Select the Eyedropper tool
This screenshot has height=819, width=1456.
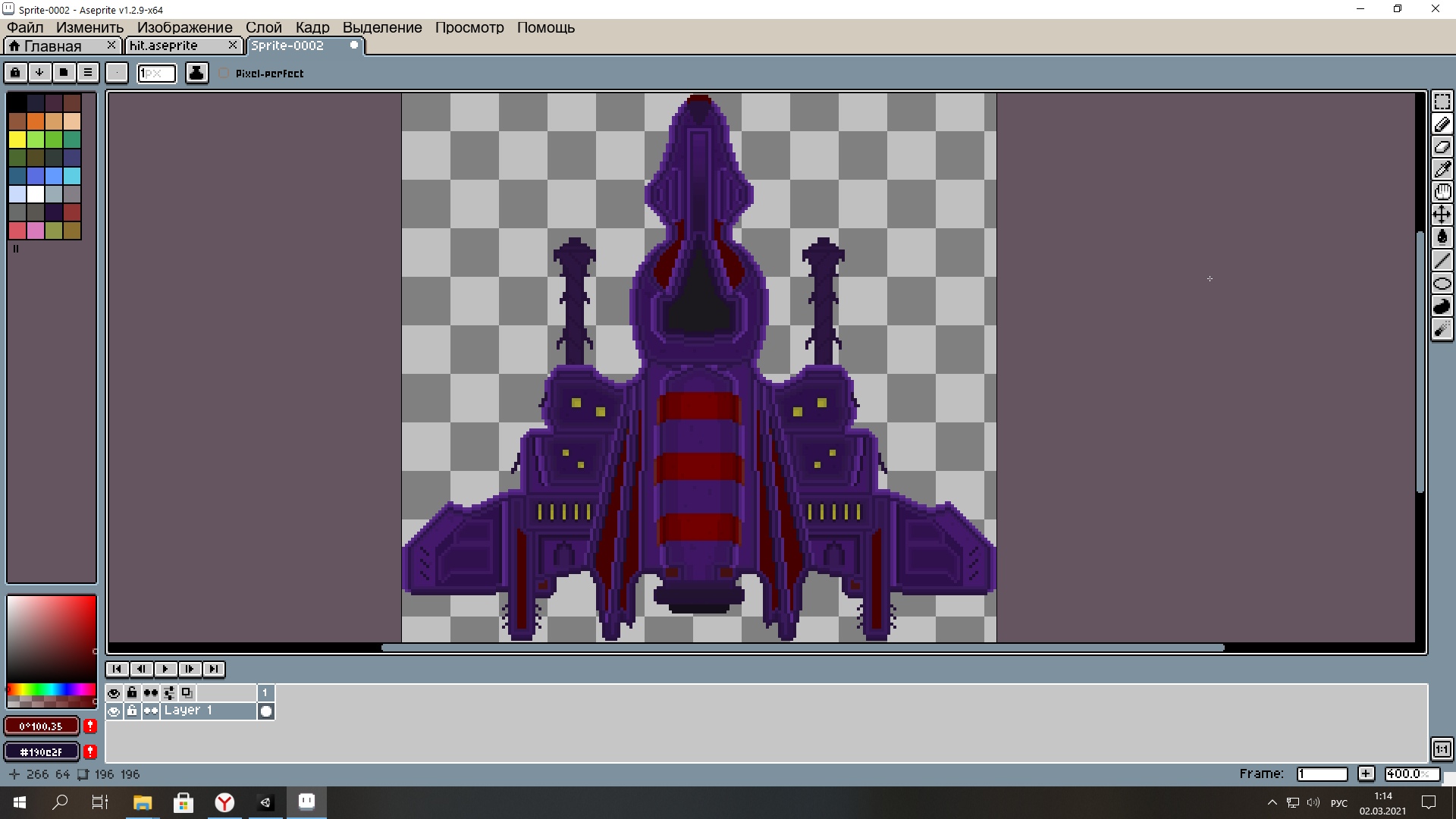[1442, 170]
